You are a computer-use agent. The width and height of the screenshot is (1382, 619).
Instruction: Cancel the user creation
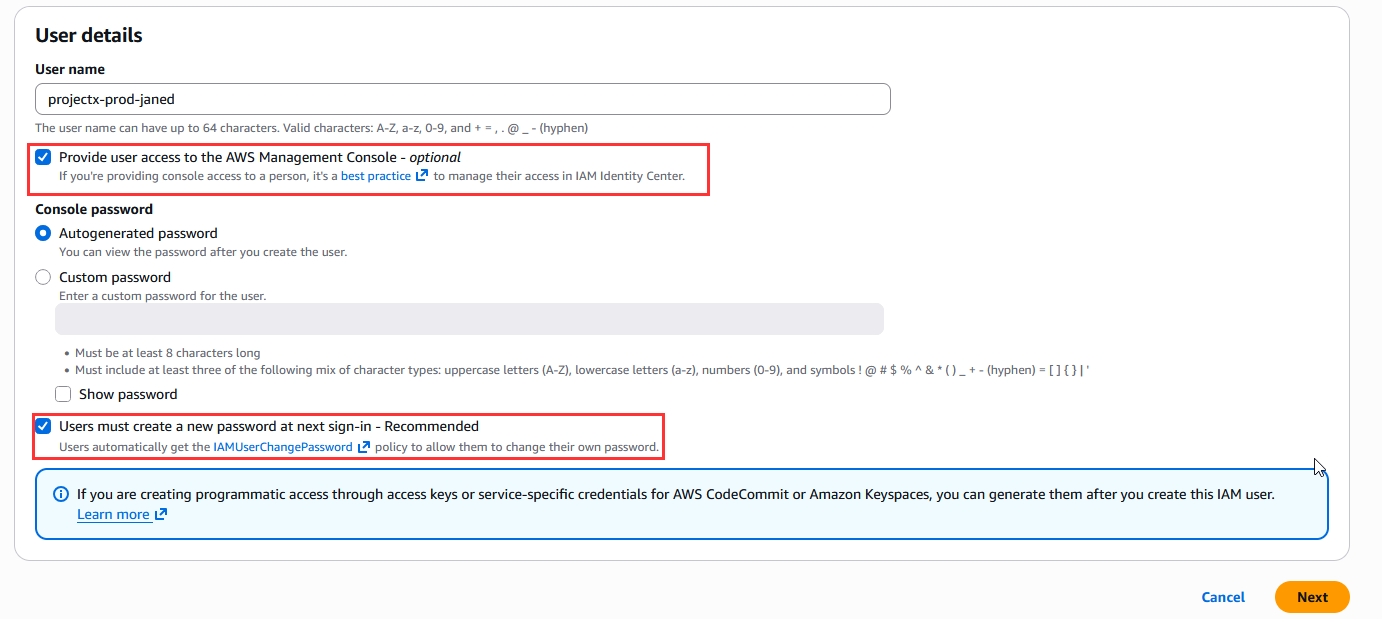(1223, 597)
